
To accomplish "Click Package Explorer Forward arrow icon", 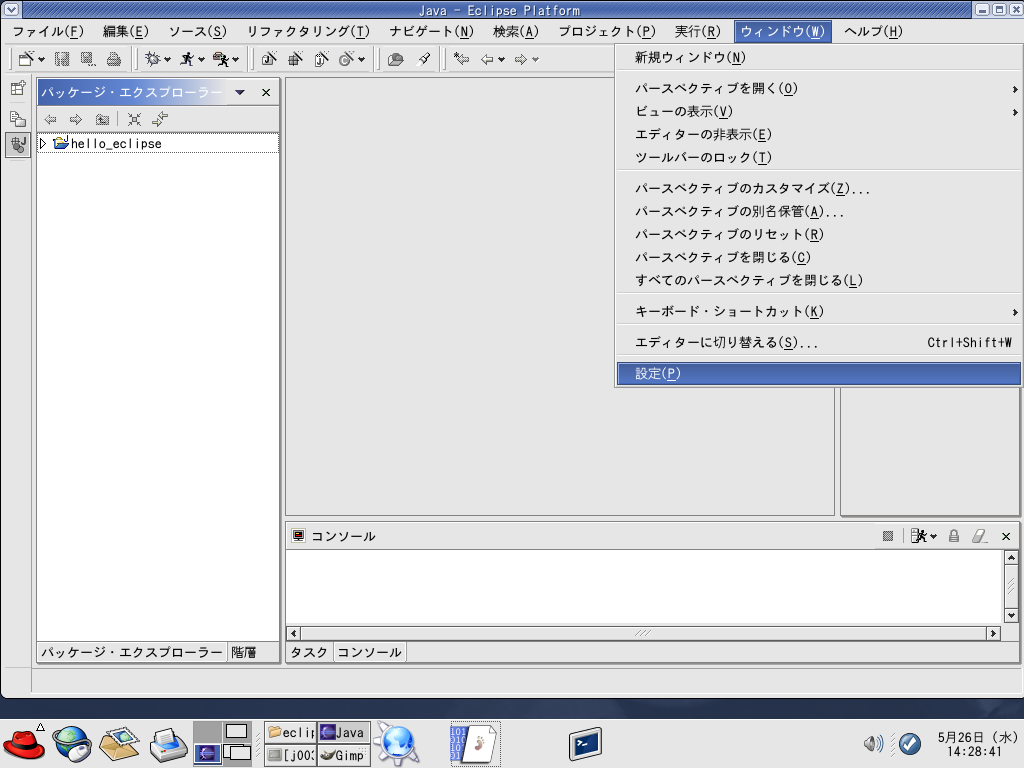I will [x=76, y=119].
